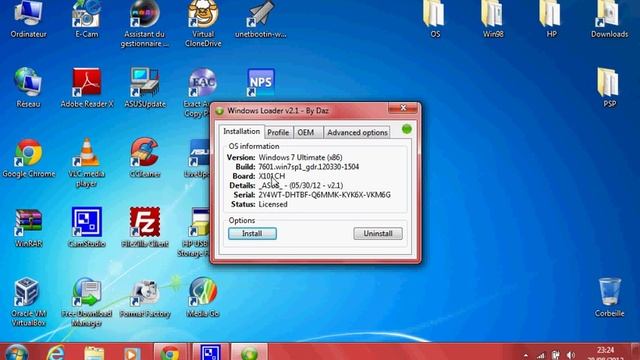Select the NPS desktop icon

click(x=260, y=83)
